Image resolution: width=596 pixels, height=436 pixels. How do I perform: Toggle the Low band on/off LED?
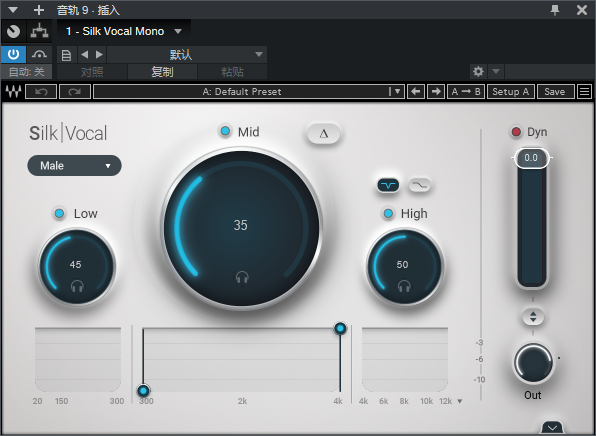59,214
